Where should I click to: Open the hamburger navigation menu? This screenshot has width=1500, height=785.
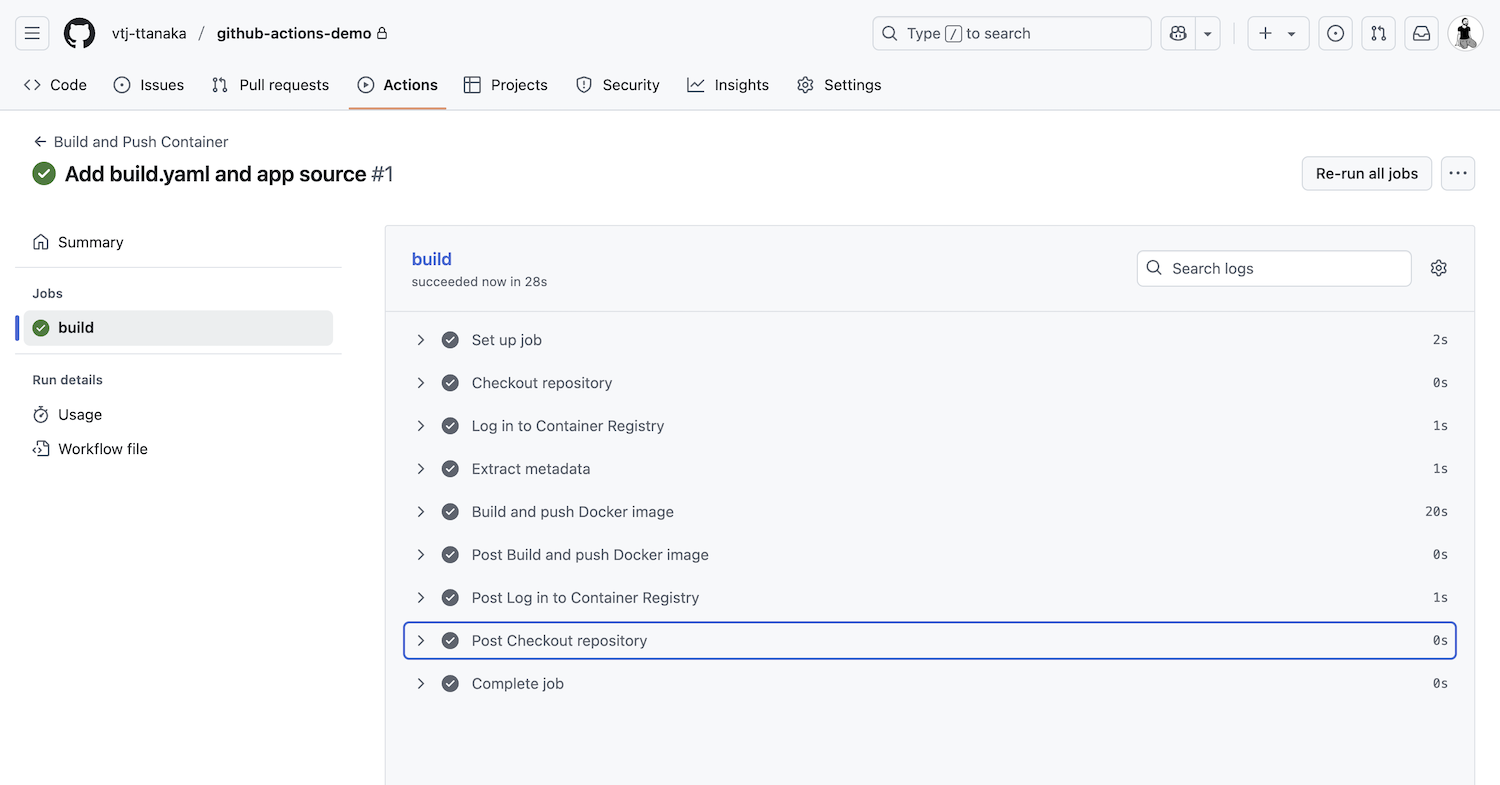pos(32,33)
